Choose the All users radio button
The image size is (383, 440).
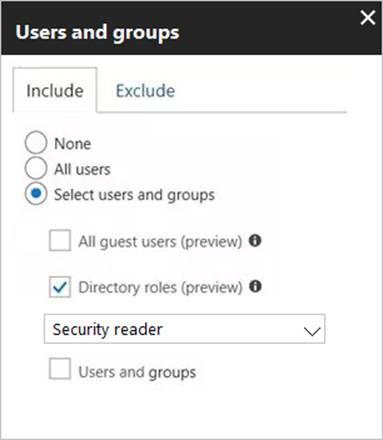click(36, 168)
